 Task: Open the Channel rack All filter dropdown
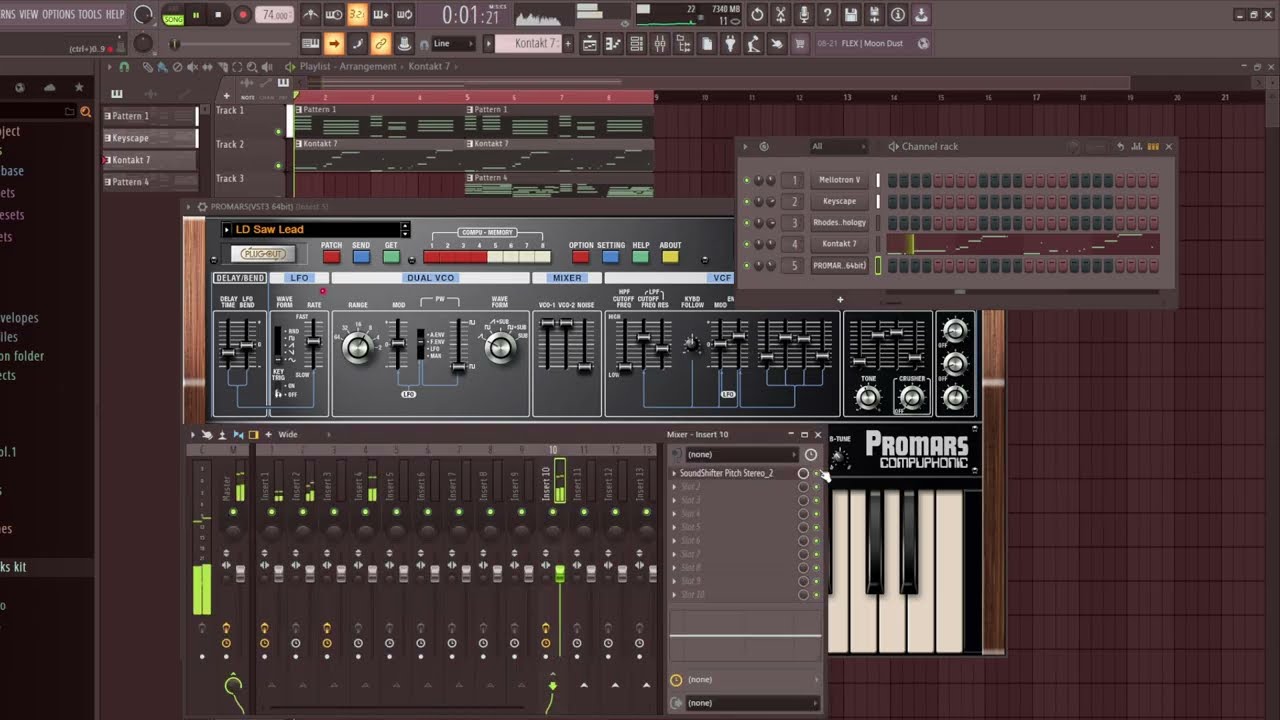coord(838,146)
